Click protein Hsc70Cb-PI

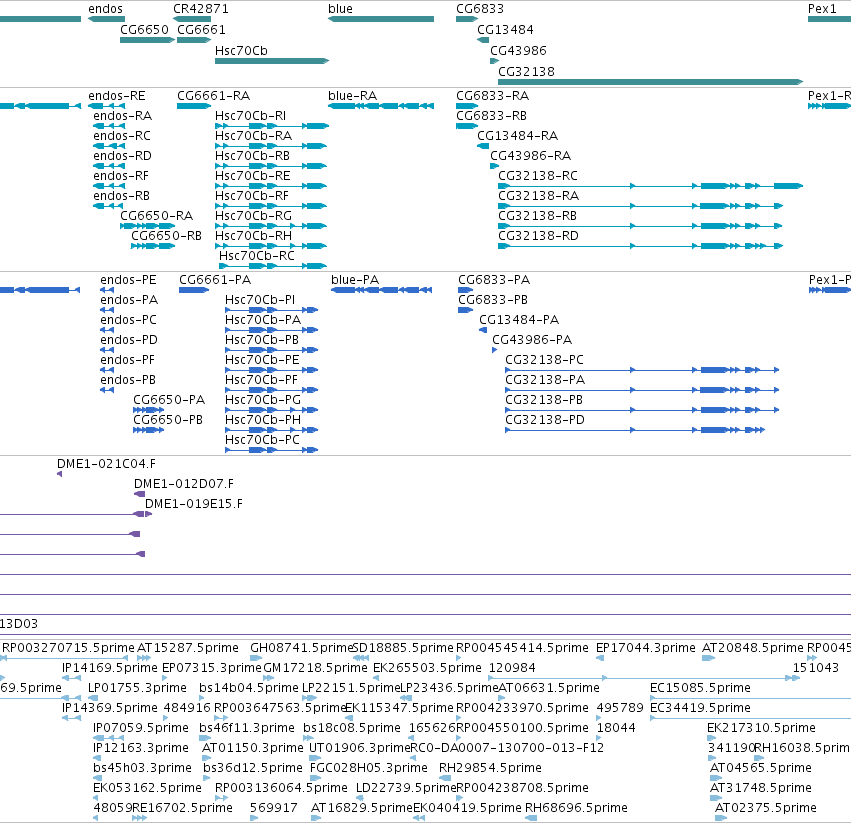[260, 300]
